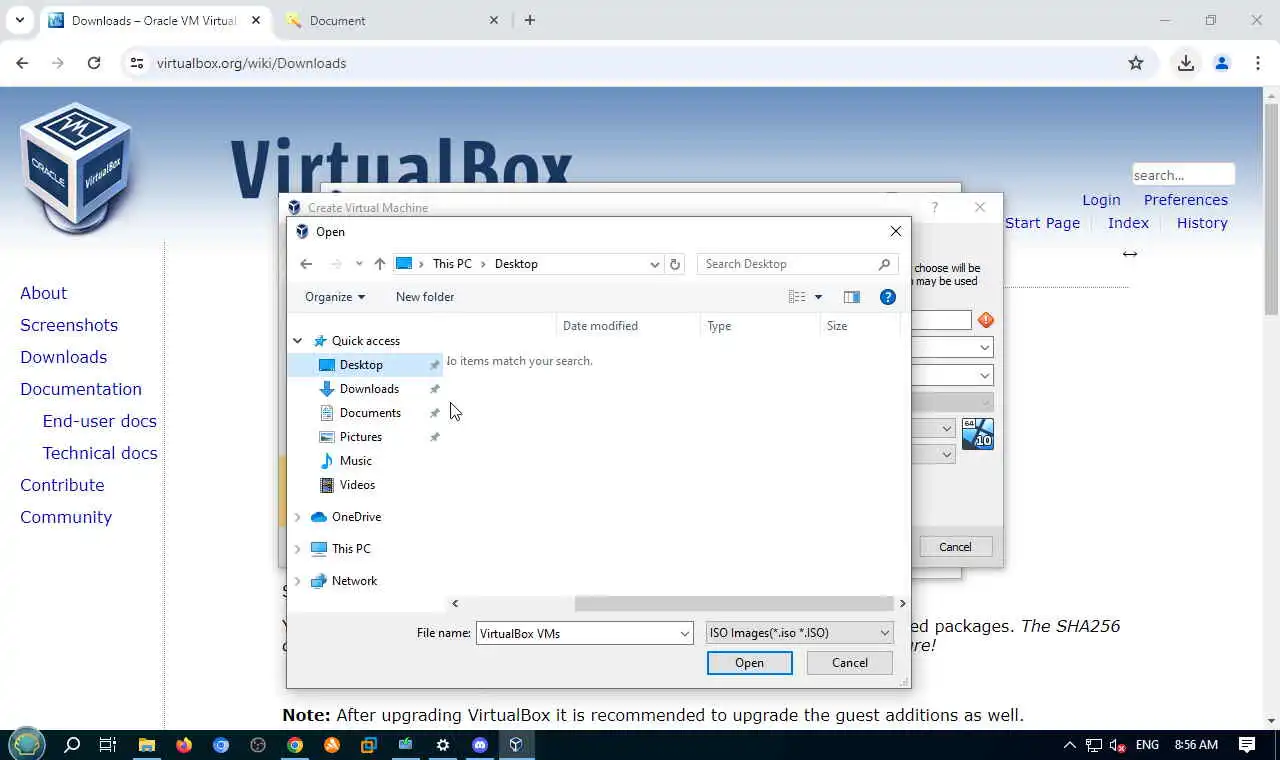This screenshot has width=1280, height=760.
Task: Open the change view options dropdown
Action: coord(818,297)
